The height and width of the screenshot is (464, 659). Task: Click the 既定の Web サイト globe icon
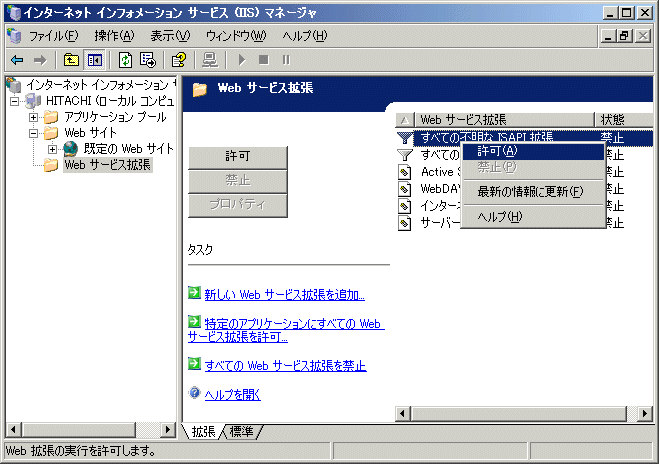point(70,149)
